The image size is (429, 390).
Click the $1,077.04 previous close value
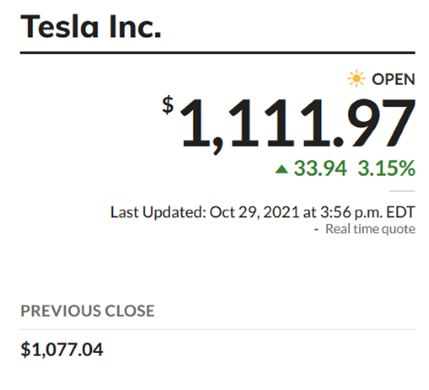pyautogui.click(x=62, y=350)
